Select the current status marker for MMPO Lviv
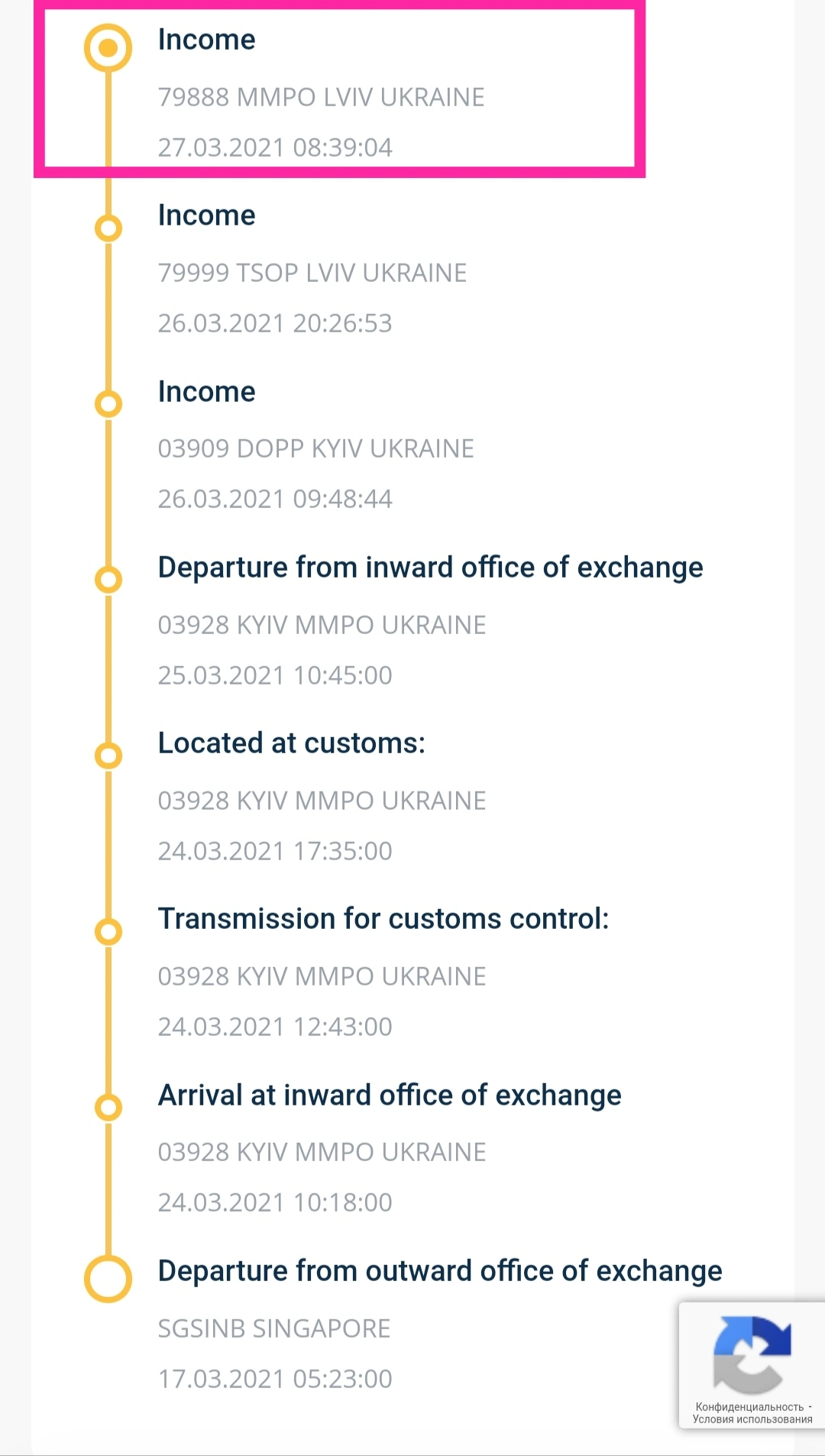This screenshot has width=825, height=1456. point(108,48)
